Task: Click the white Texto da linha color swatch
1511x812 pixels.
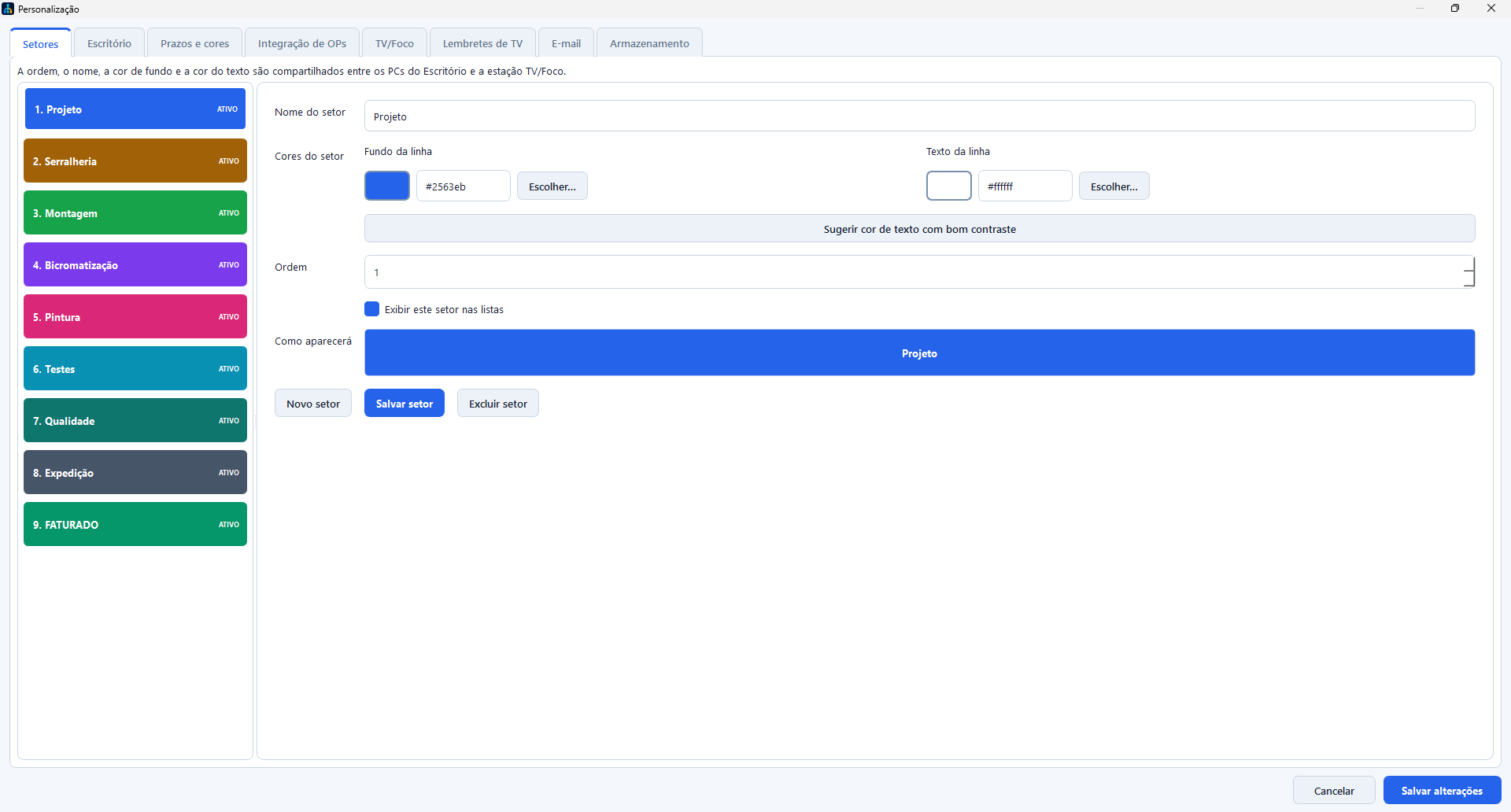Action: coord(949,186)
